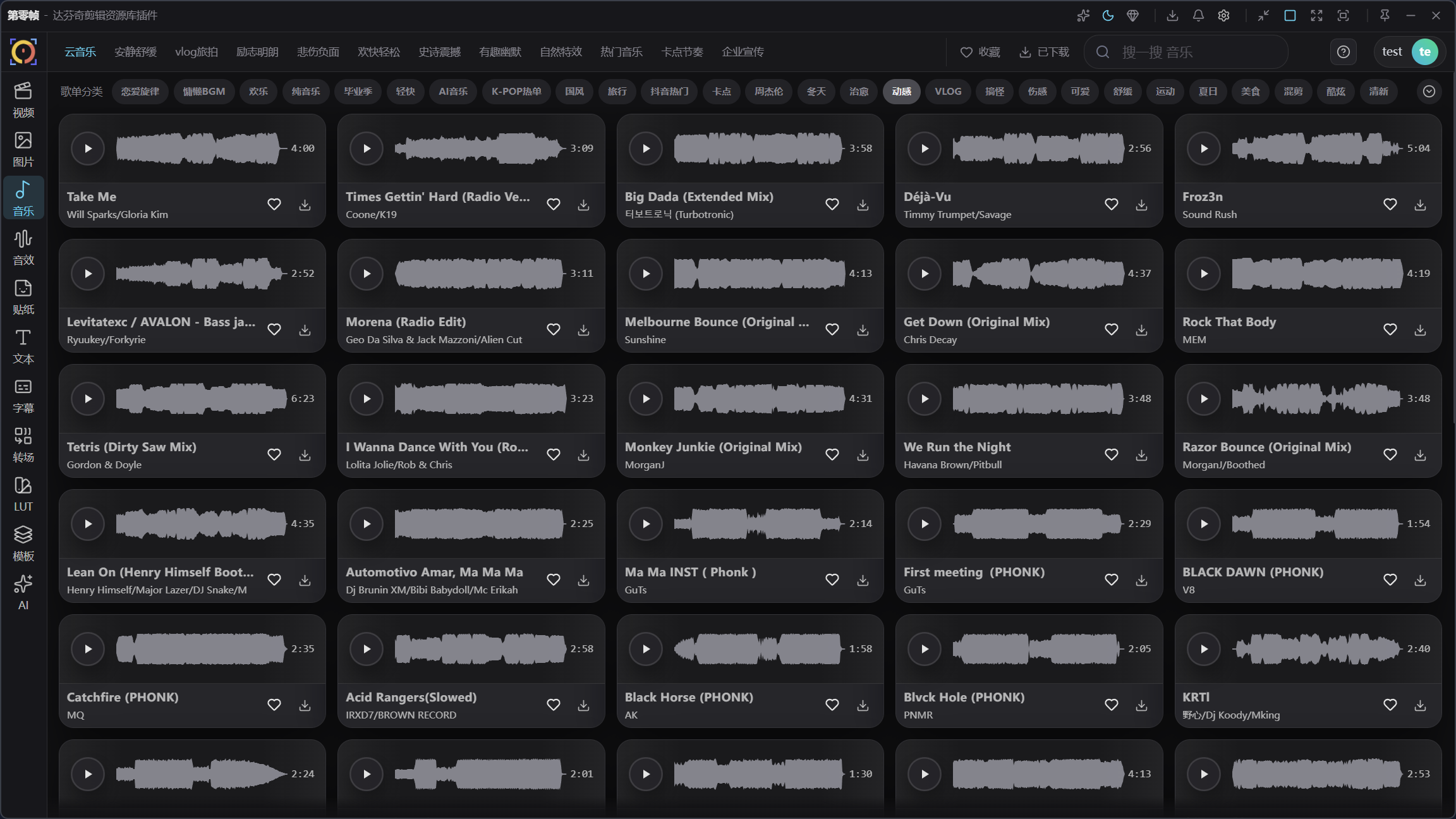Favorite the song Big Dada (Extended Mix)
This screenshot has height=819, width=1456.
click(832, 205)
